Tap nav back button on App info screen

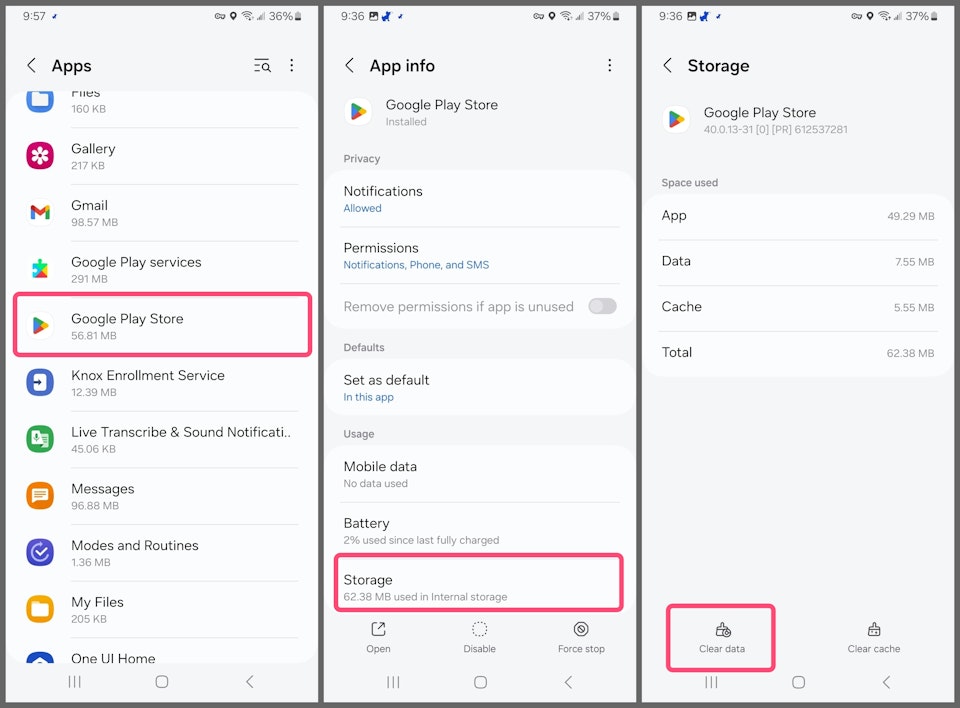click(x=568, y=682)
